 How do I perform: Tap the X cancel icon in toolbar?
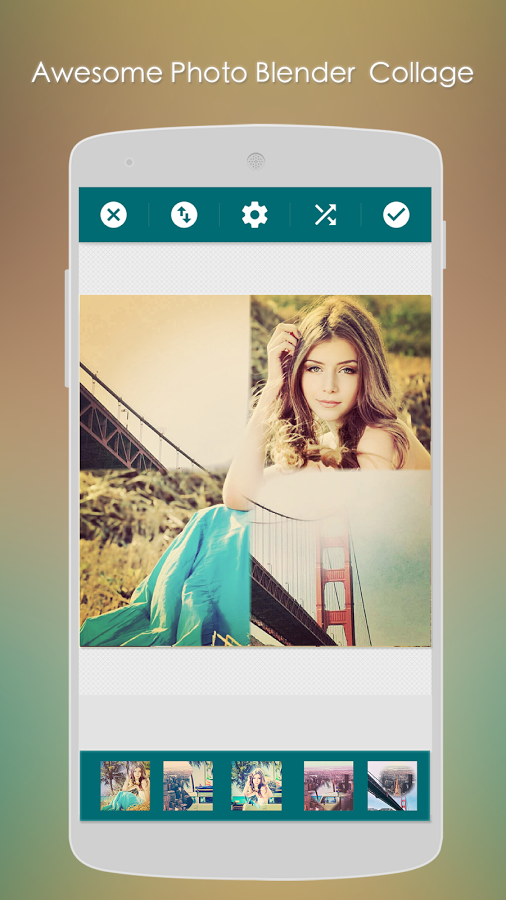coord(114,215)
